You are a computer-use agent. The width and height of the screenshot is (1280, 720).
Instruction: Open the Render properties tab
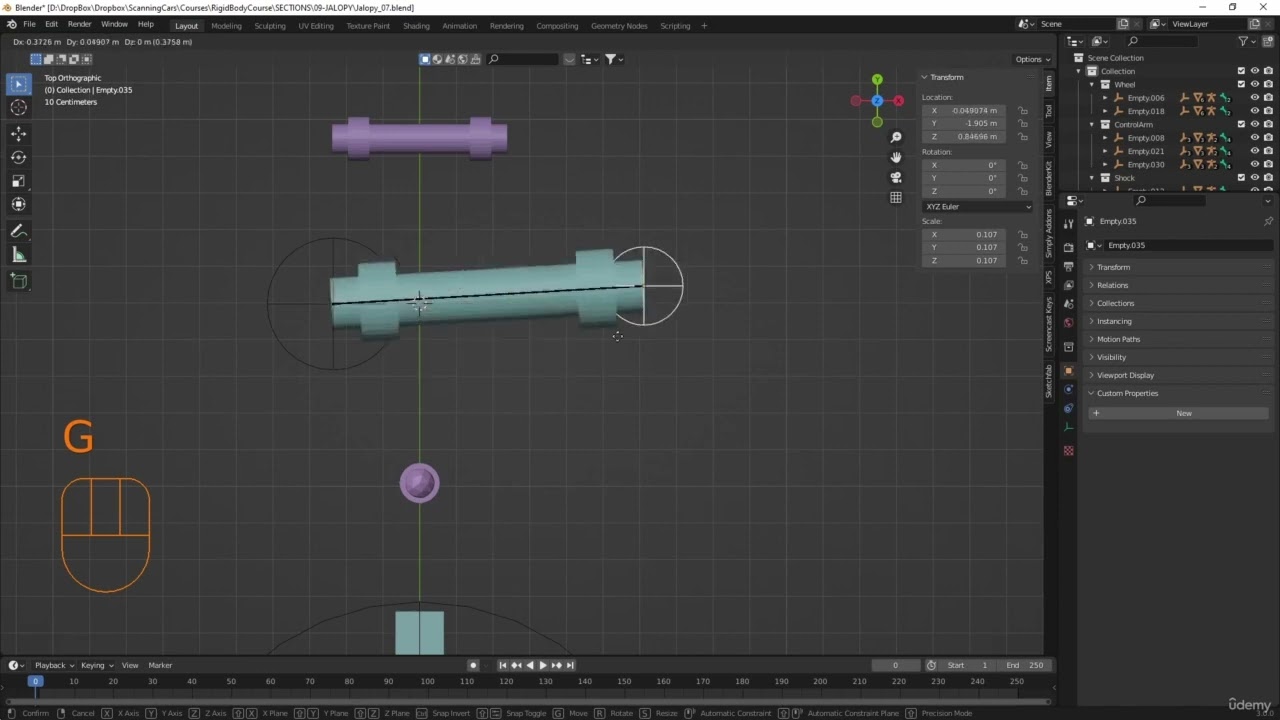(x=1068, y=247)
